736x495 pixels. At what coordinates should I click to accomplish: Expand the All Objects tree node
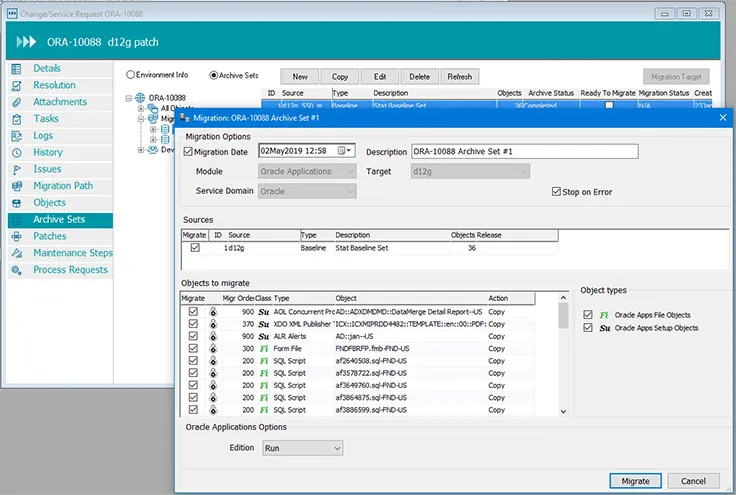(140, 108)
